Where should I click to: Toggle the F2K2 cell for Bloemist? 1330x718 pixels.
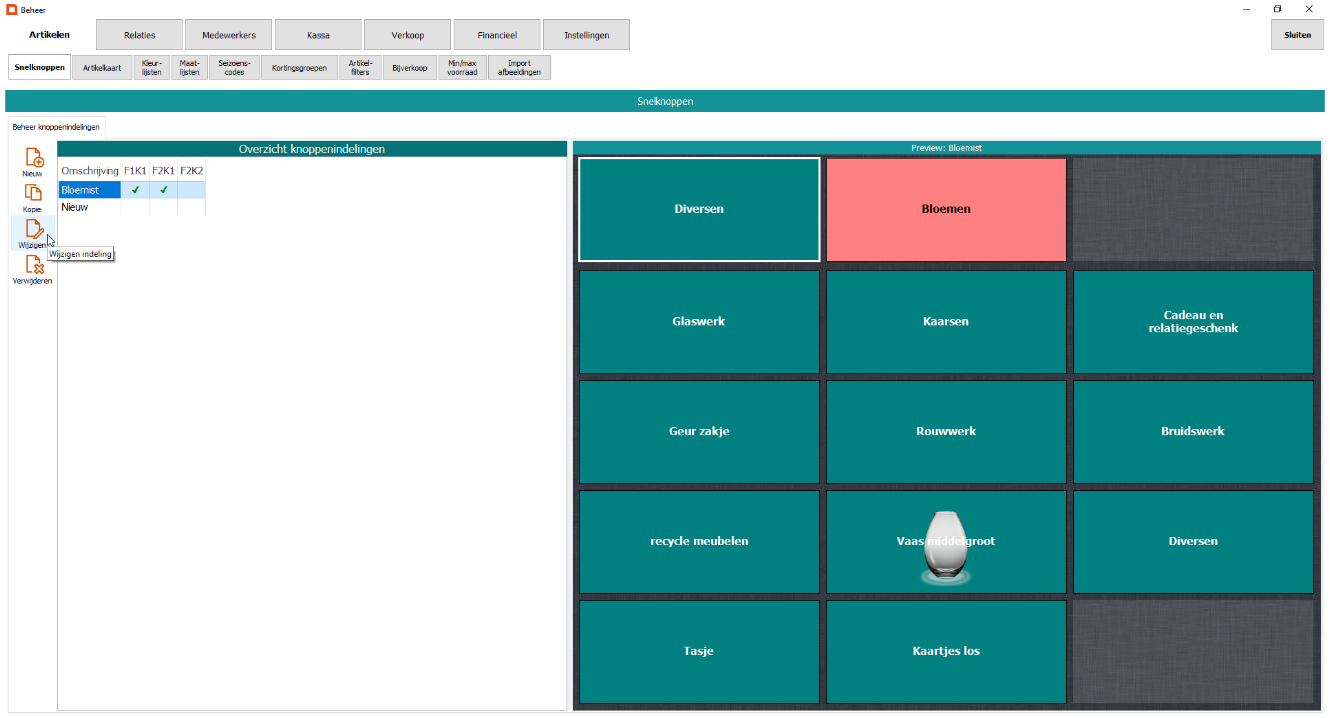191,190
